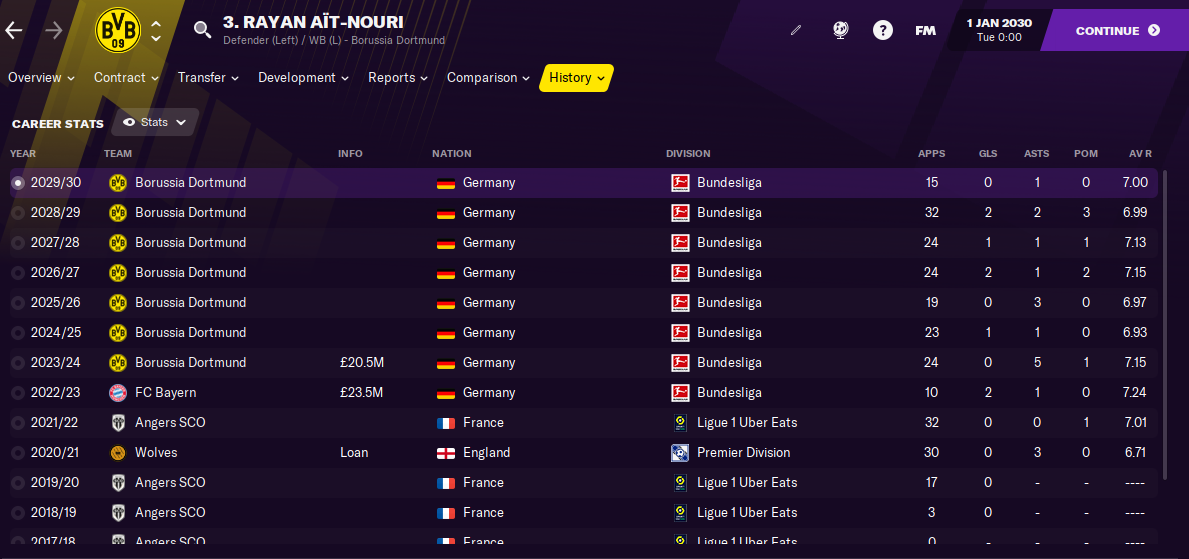Open the Comparison tab
This screenshot has width=1189, height=559.
pyautogui.click(x=488, y=77)
